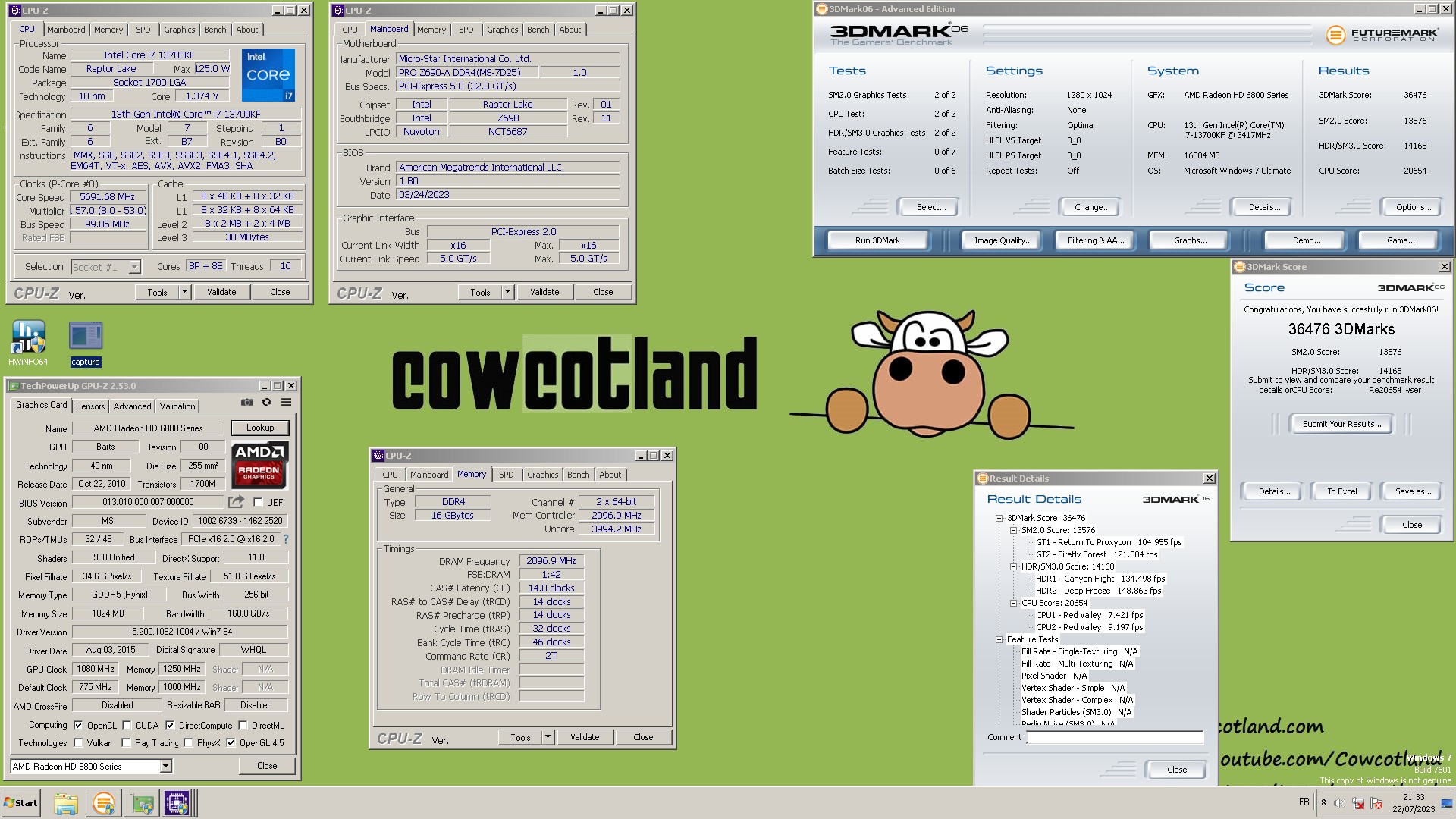The image size is (1456, 819).
Task: Toggle the Ray Tracing checkbox
Action: point(126,742)
